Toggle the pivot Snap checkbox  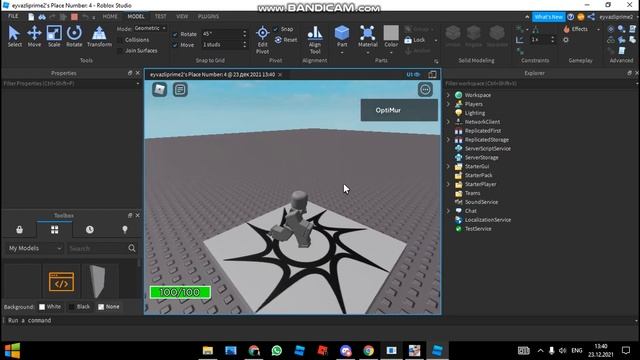click(x=276, y=29)
